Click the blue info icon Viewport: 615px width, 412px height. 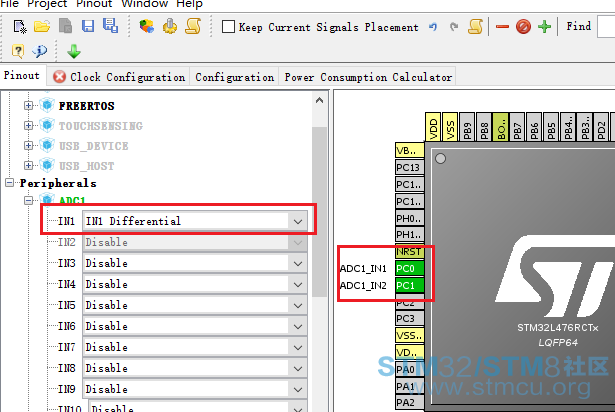click(40, 51)
